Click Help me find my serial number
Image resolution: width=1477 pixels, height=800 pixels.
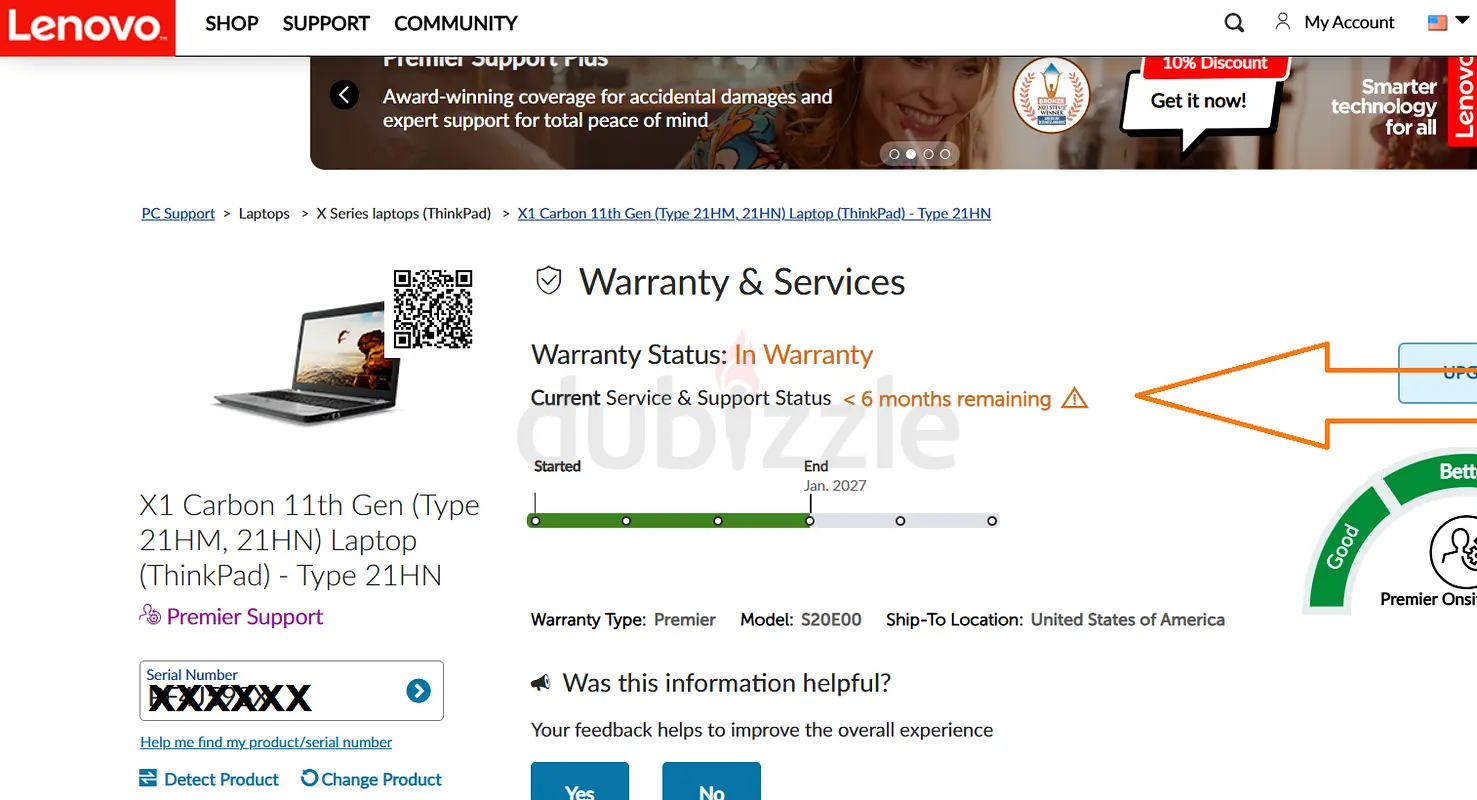(x=266, y=742)
